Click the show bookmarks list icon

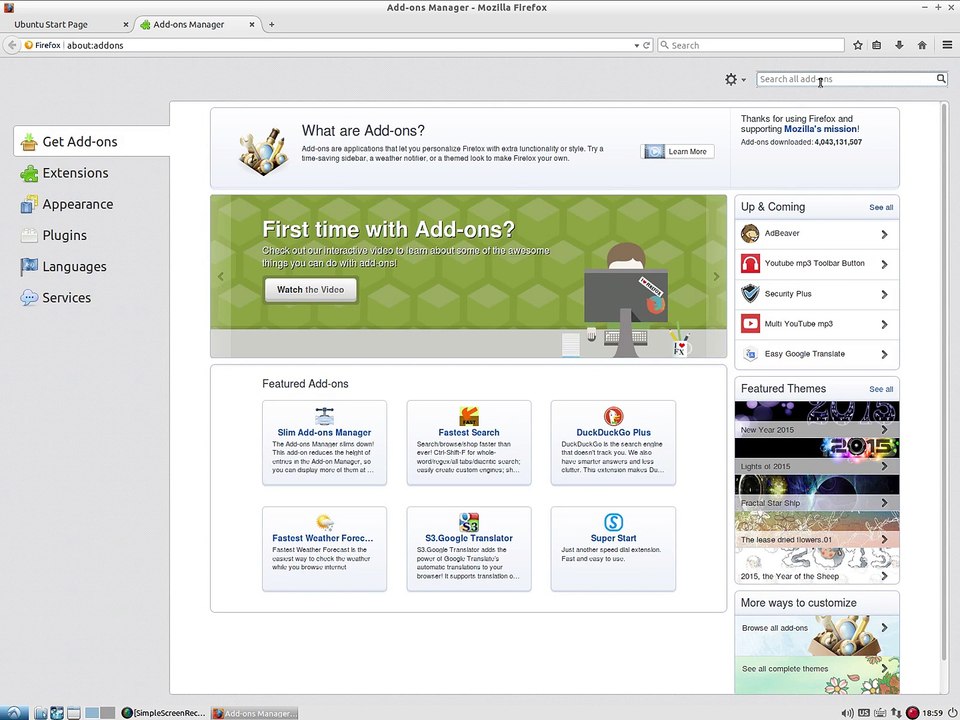click(877, 45)
